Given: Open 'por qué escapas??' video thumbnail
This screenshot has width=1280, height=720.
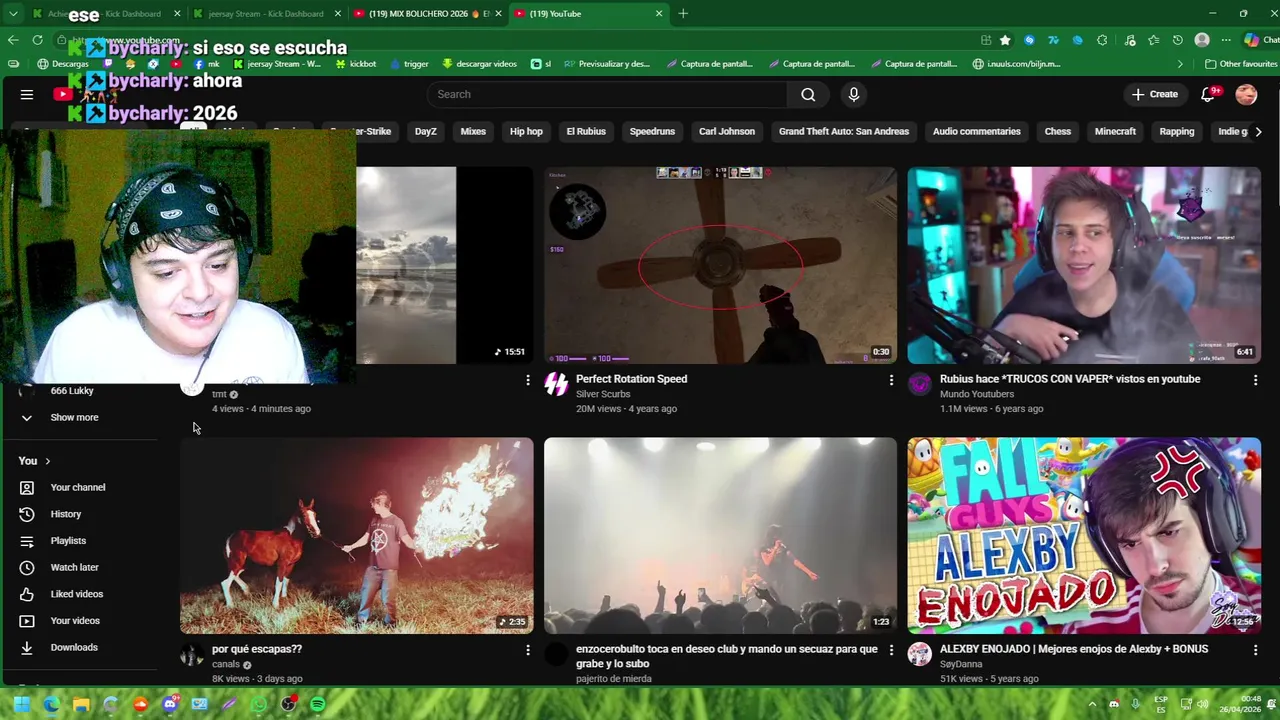Looking at the screenshot, I should pyautogui.click(x=356, y=535).
